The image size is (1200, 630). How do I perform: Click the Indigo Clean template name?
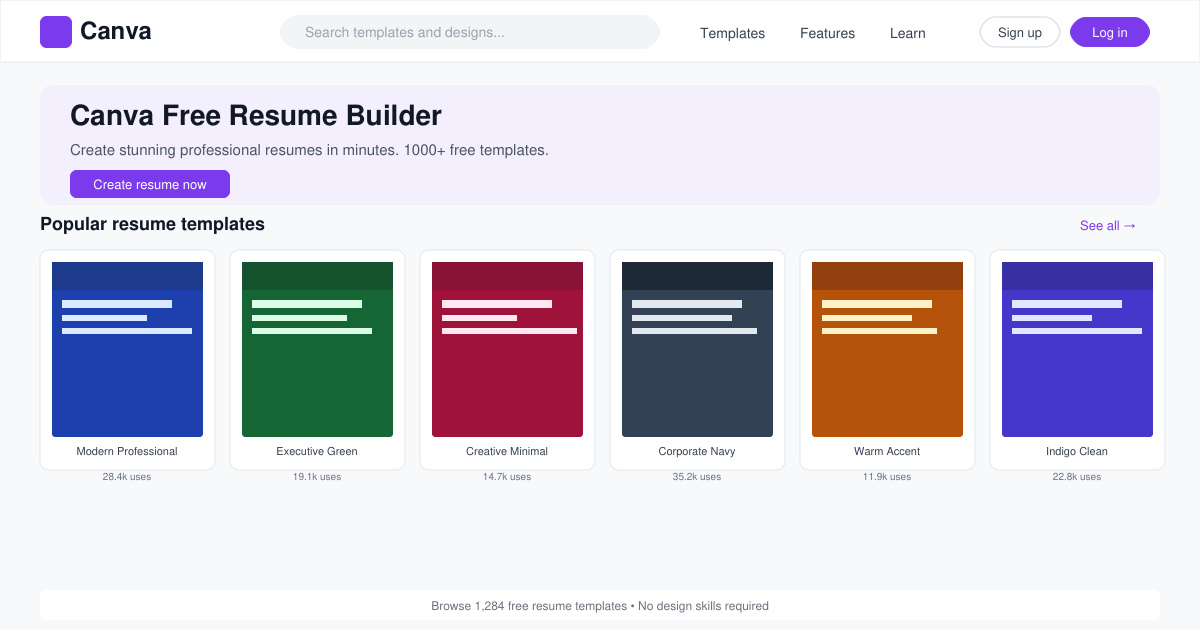point(1077,451)
